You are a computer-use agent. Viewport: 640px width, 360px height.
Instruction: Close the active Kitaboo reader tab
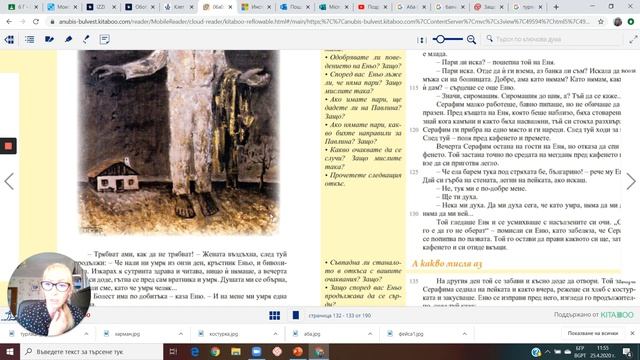click(230, 7)
